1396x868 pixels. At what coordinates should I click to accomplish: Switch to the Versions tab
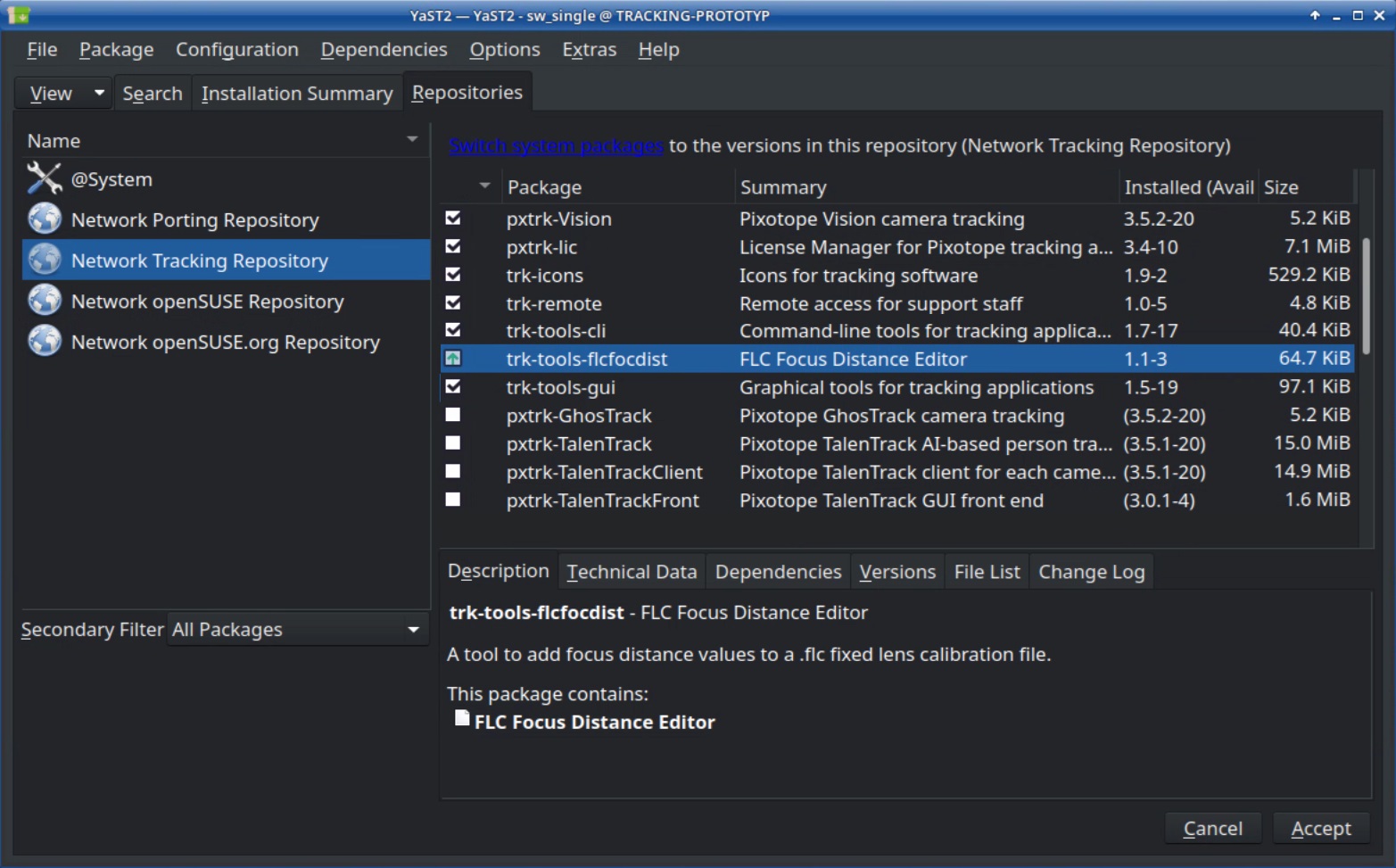click(x=896, y=572)
